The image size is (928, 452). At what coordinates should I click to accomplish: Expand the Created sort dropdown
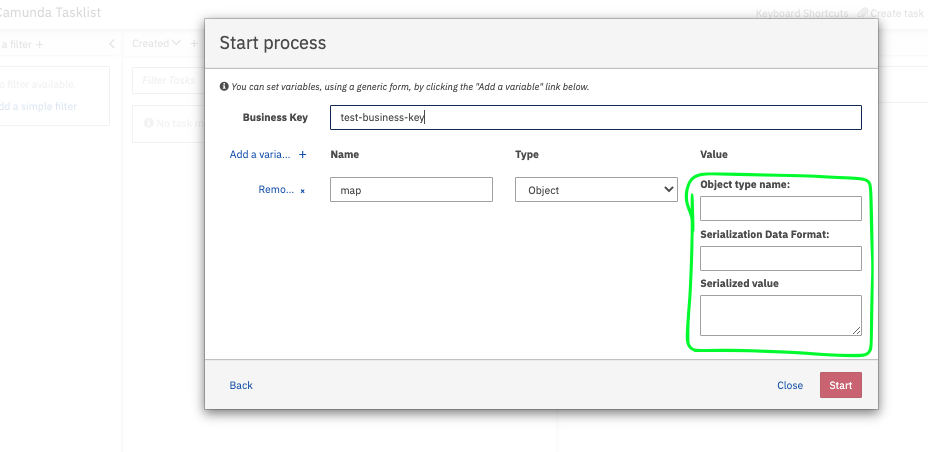156,44
